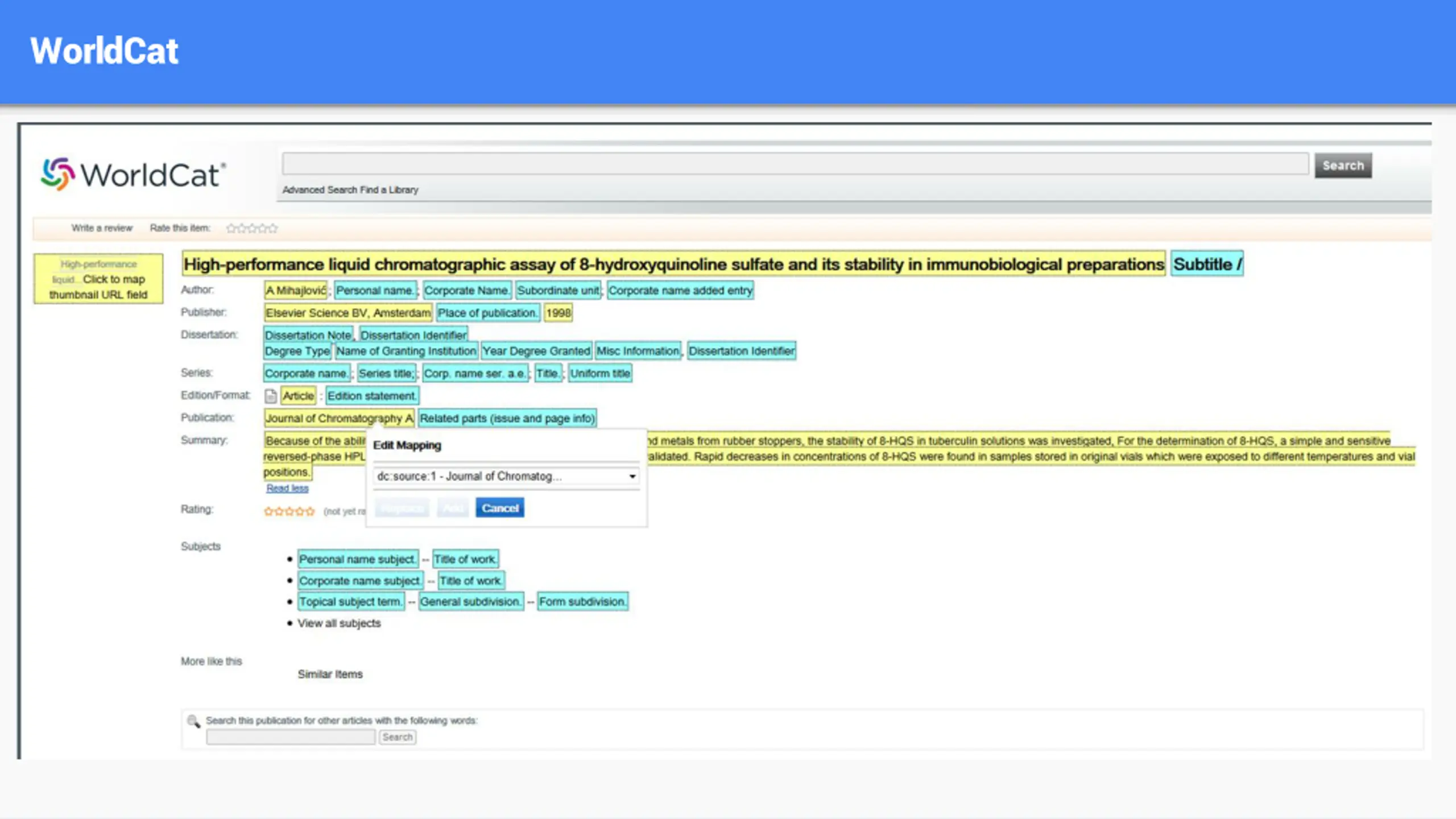
Task: Rate item using top star icons
Action: point(252,229)
